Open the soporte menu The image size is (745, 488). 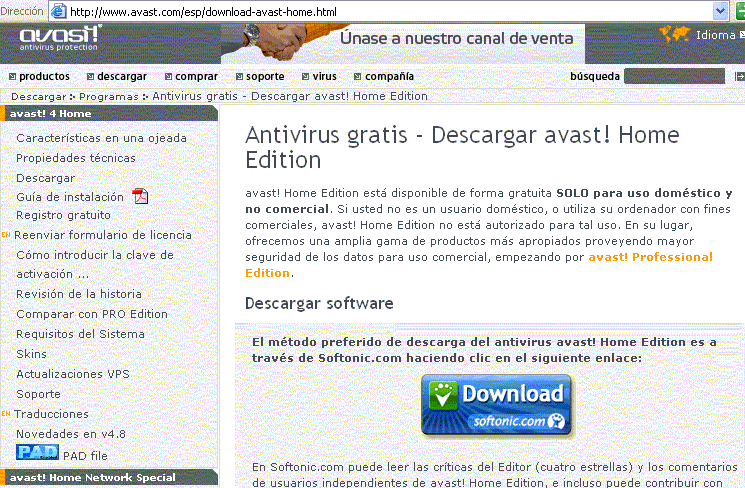click(260, 77)
